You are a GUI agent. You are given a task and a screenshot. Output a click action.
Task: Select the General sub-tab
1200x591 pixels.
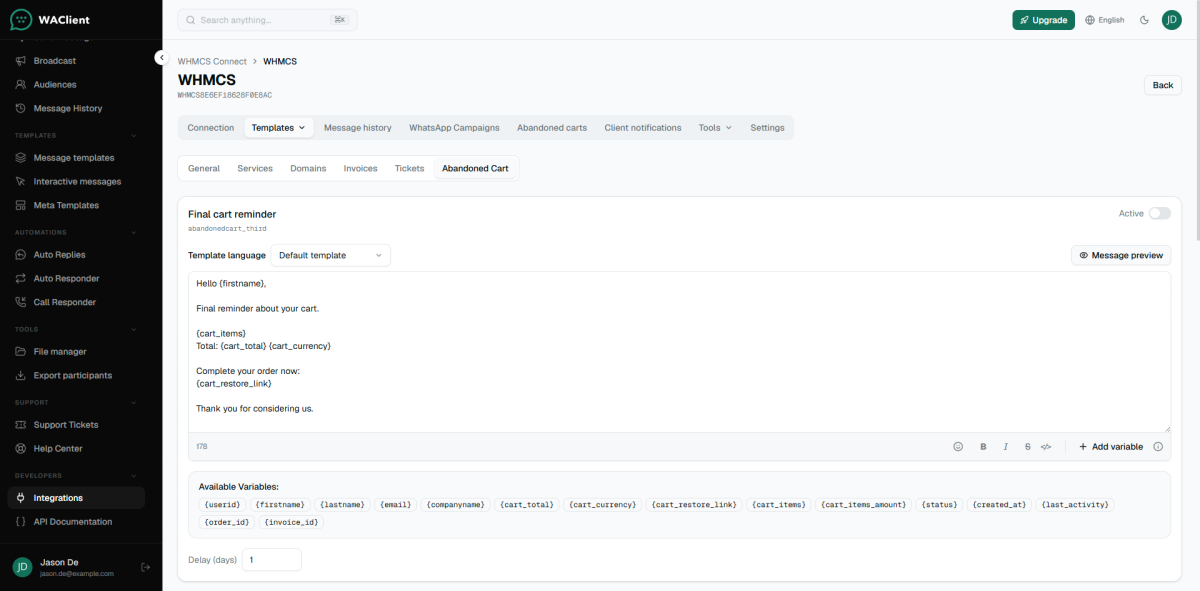[204, 168]
